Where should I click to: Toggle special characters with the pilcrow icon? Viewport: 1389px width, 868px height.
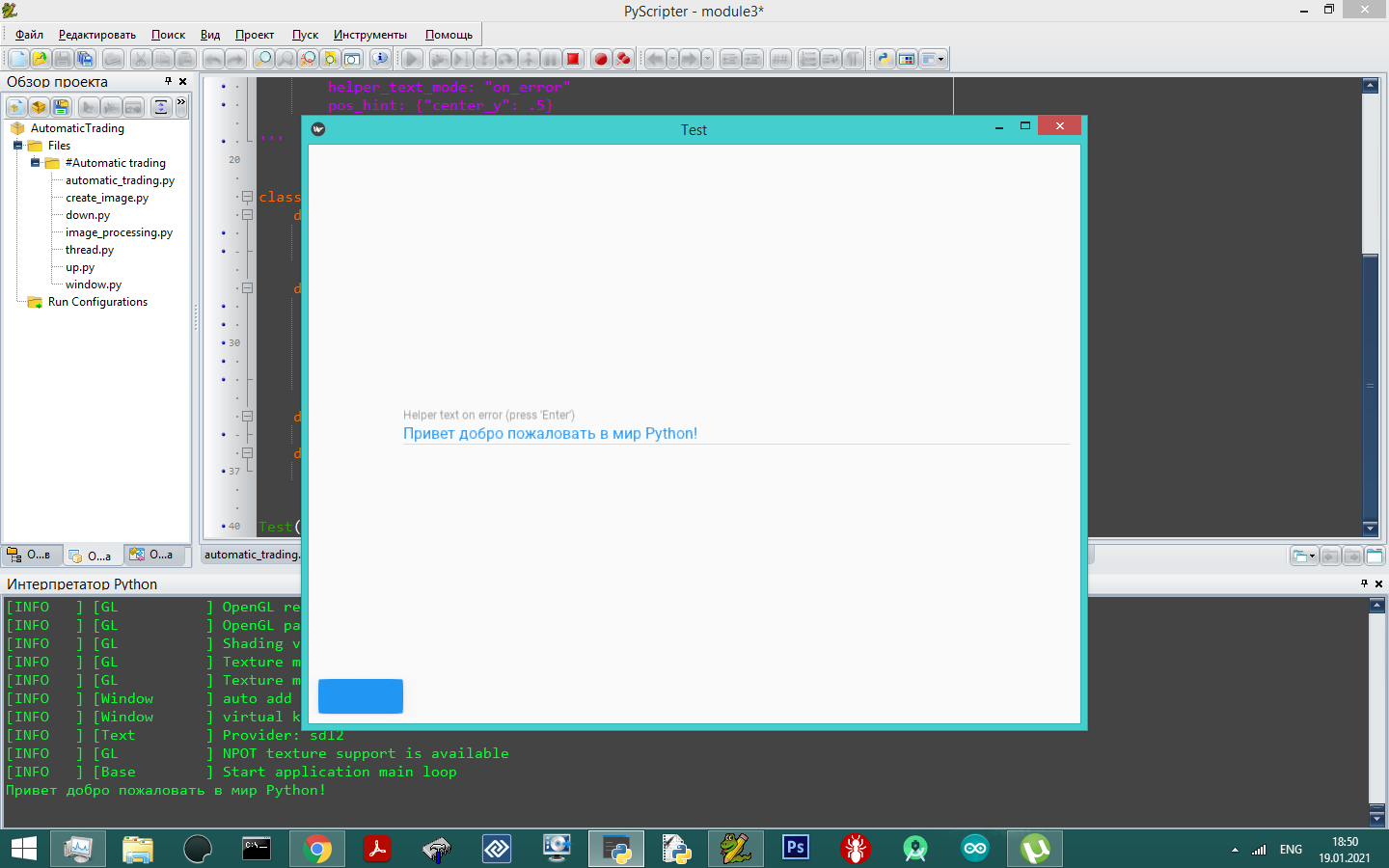pos(853,59)
